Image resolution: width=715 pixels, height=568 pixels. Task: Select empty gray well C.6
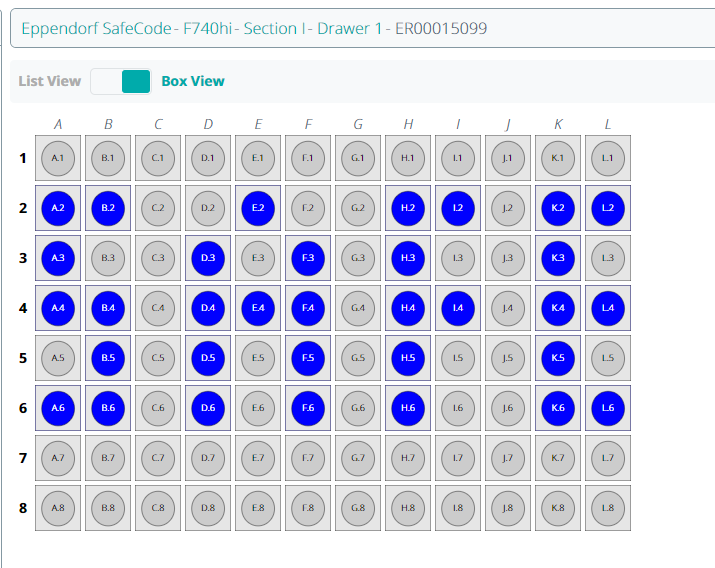(x=158, y=408)
